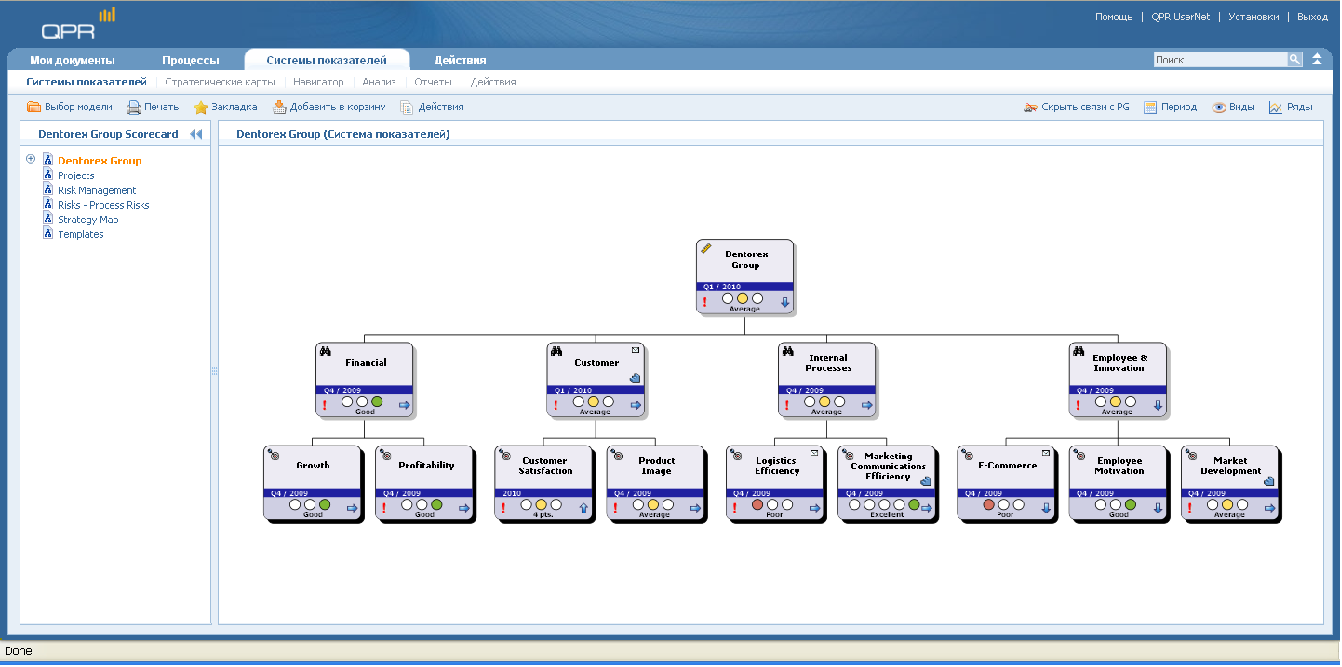Click down trend arrow on Employee Motivation card
The image size is (1342, 667).
(x=1157, y=508)
